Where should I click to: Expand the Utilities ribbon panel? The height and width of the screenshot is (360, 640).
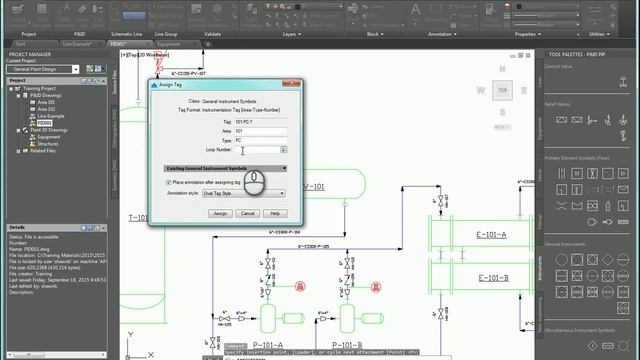pos(599,34)
